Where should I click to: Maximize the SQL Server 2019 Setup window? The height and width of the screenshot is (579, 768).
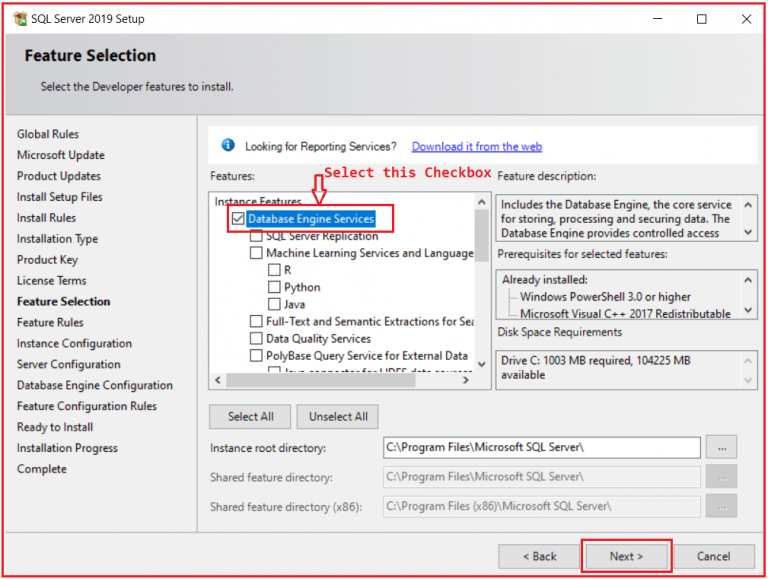[x=701, y=19]
